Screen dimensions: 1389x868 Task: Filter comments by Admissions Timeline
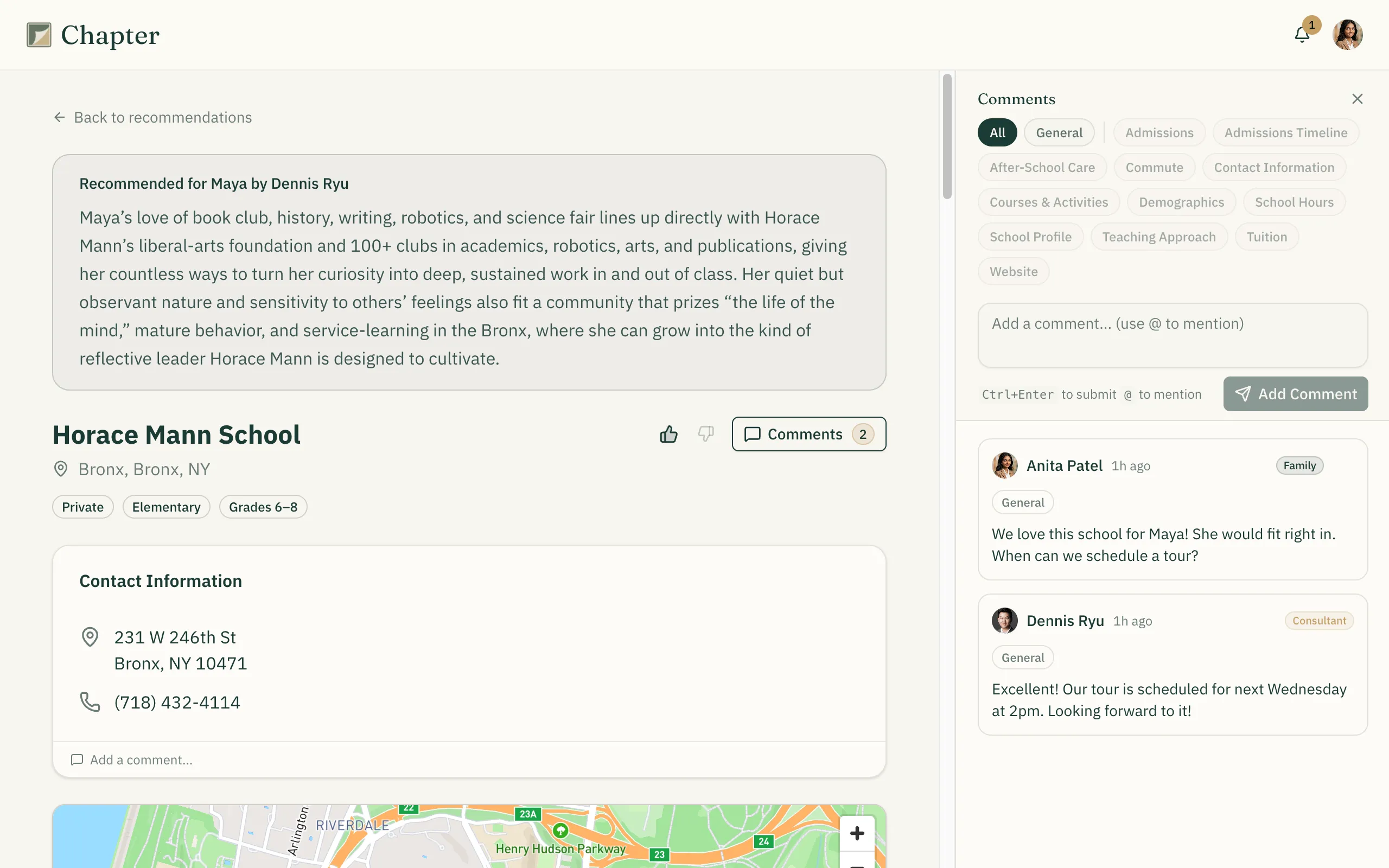click(x=1286, y=132)
